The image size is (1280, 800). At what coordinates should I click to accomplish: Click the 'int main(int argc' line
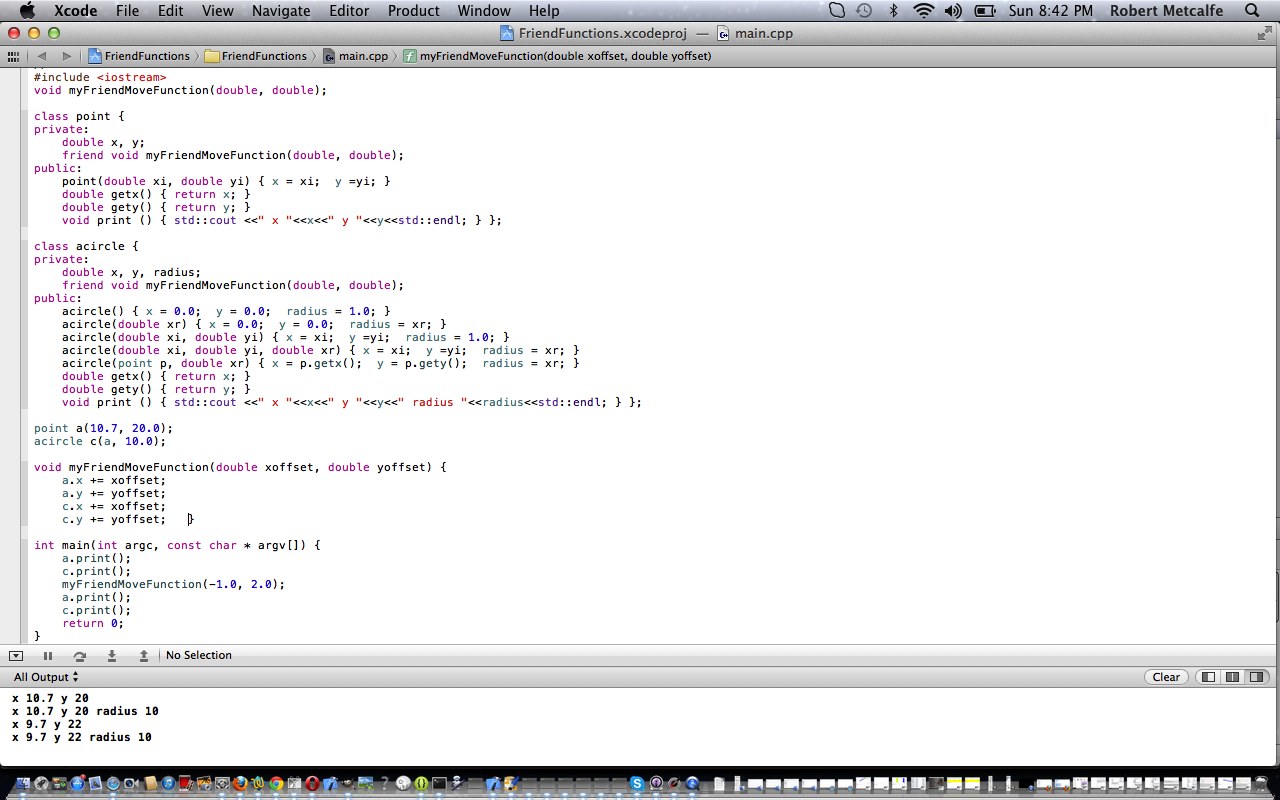pos(177,545)
